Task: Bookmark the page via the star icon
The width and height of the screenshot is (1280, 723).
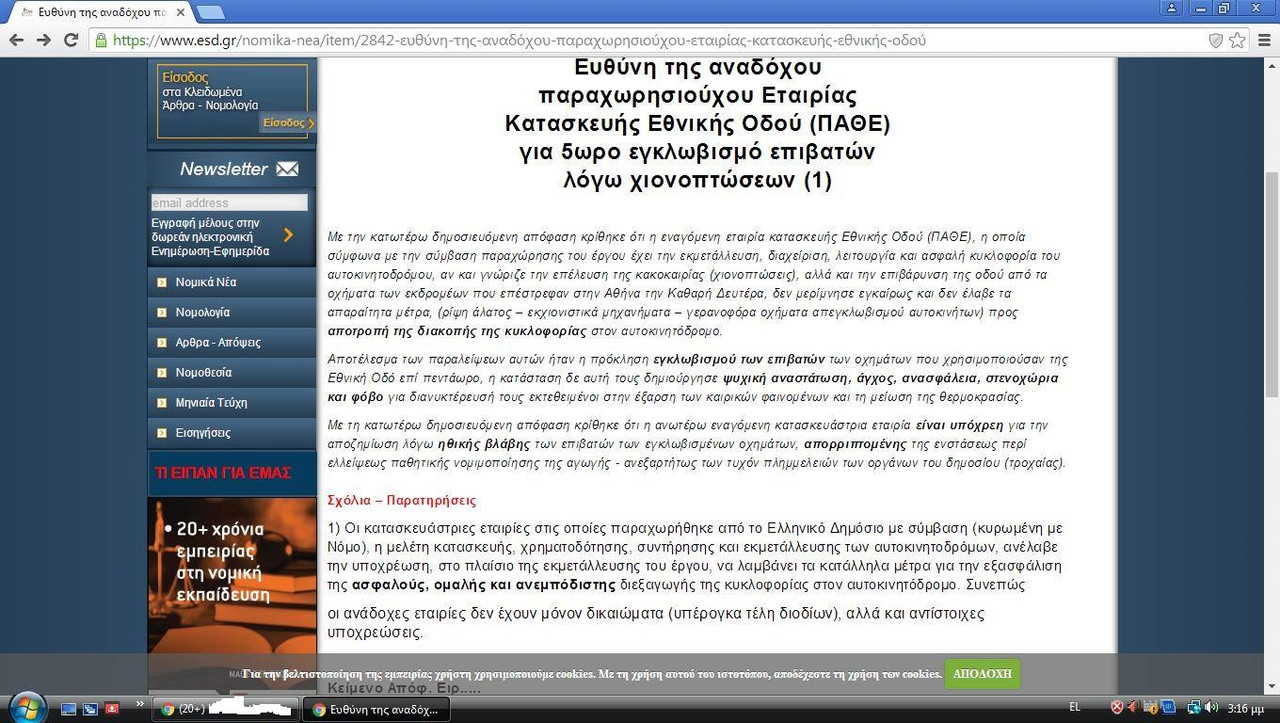Action: (x=1237, y=41)
